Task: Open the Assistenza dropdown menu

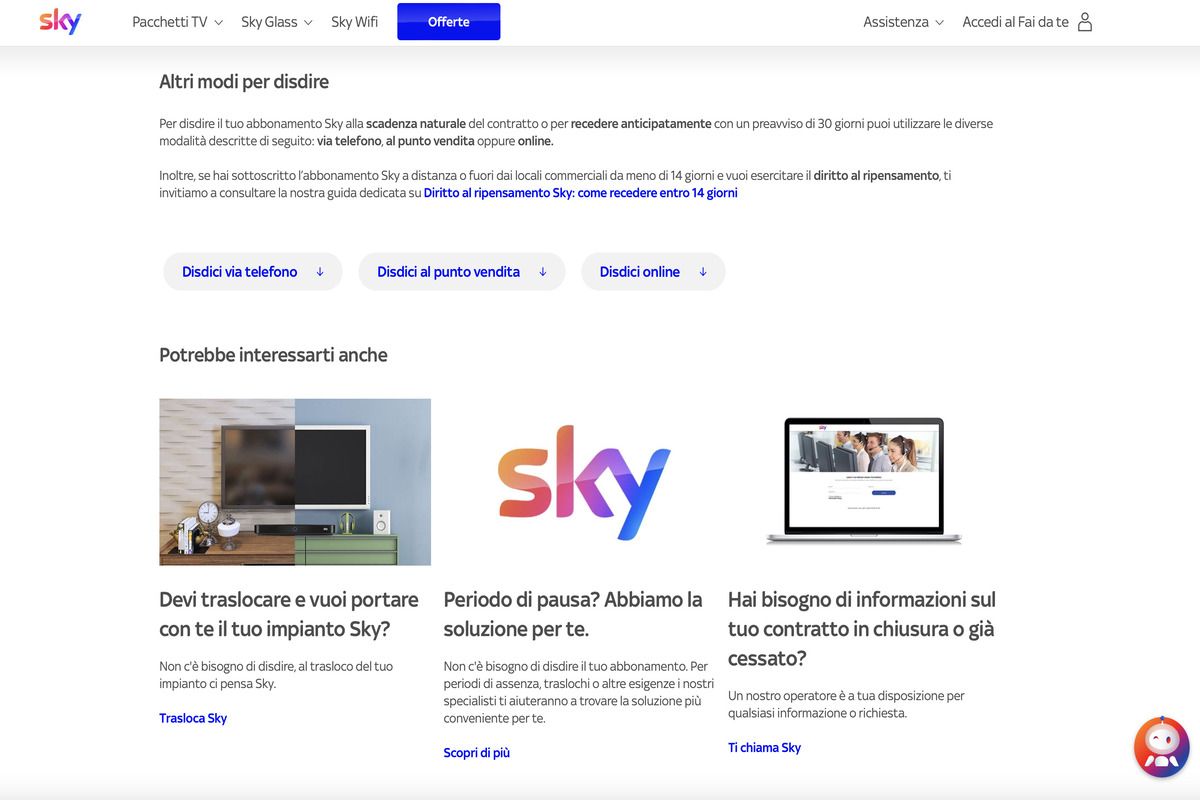Action: (903, 22)
